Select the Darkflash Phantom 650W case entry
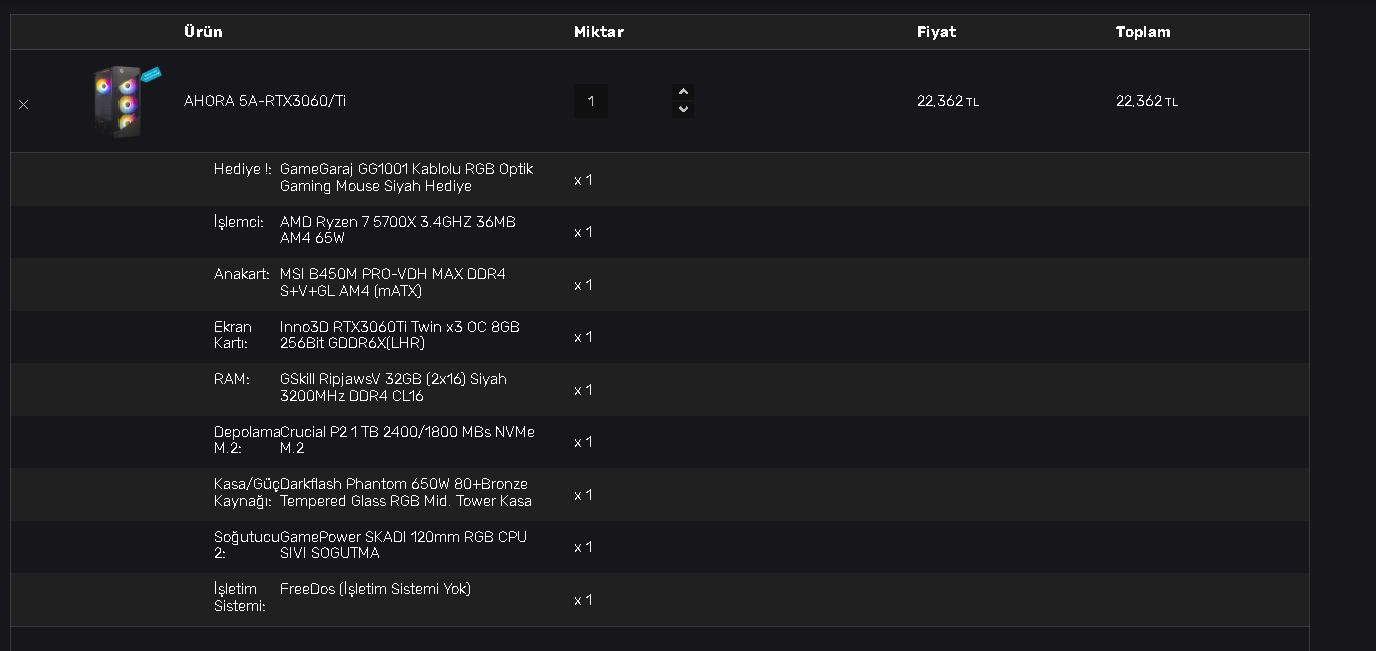This screenshot has width=1376, height=651. point(405,493)
